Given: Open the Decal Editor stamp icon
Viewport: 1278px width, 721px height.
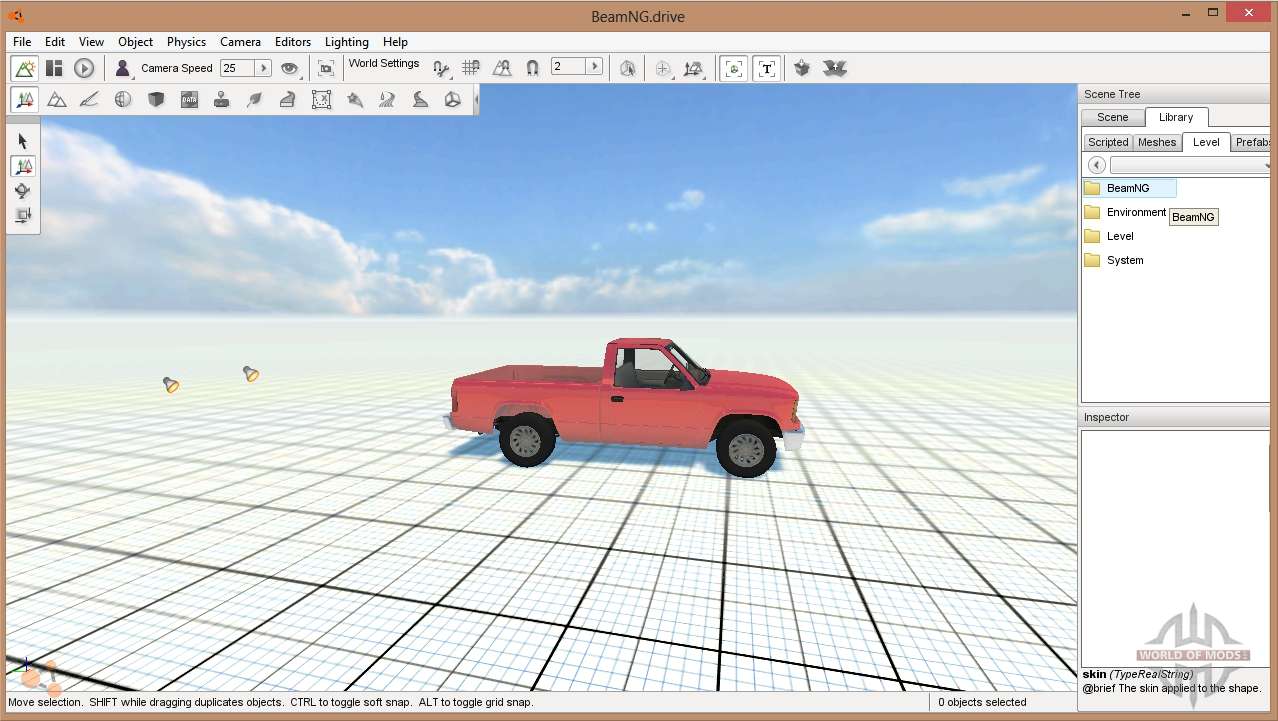Looking at the screenshot, I should pyautogui.click(x=222, y=99).
